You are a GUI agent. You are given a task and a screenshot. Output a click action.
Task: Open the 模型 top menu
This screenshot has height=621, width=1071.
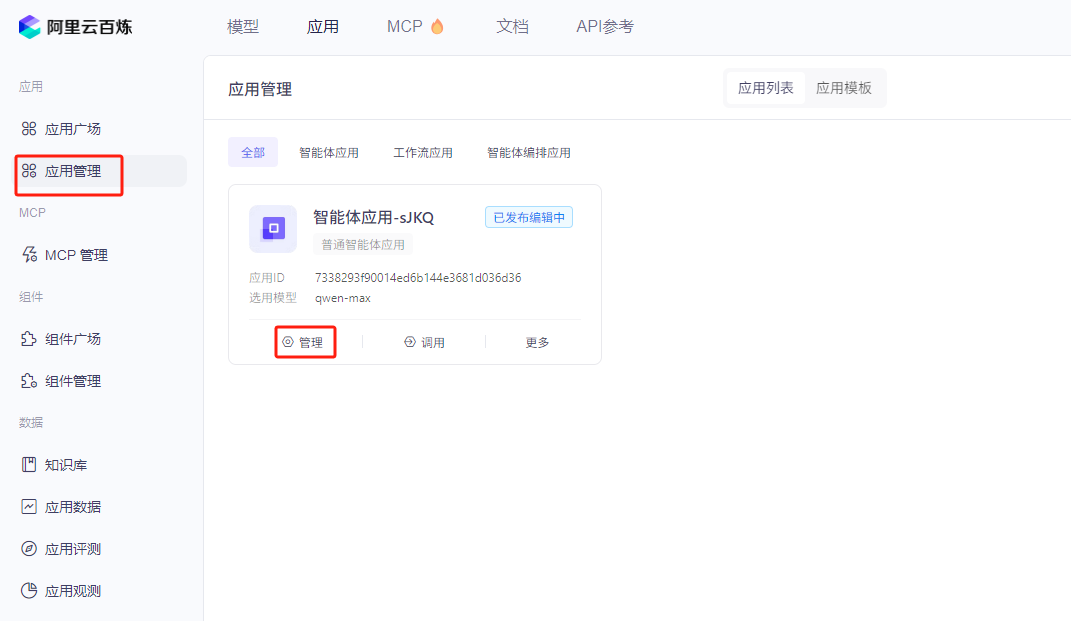pos(243,27)
